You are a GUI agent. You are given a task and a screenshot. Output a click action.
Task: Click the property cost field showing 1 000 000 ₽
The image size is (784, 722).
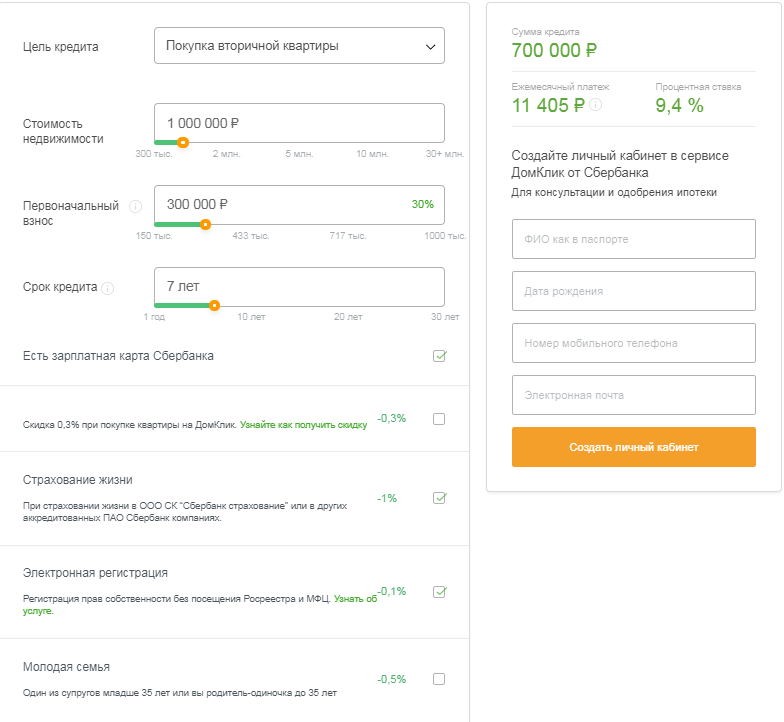click(x=299, y=122)
